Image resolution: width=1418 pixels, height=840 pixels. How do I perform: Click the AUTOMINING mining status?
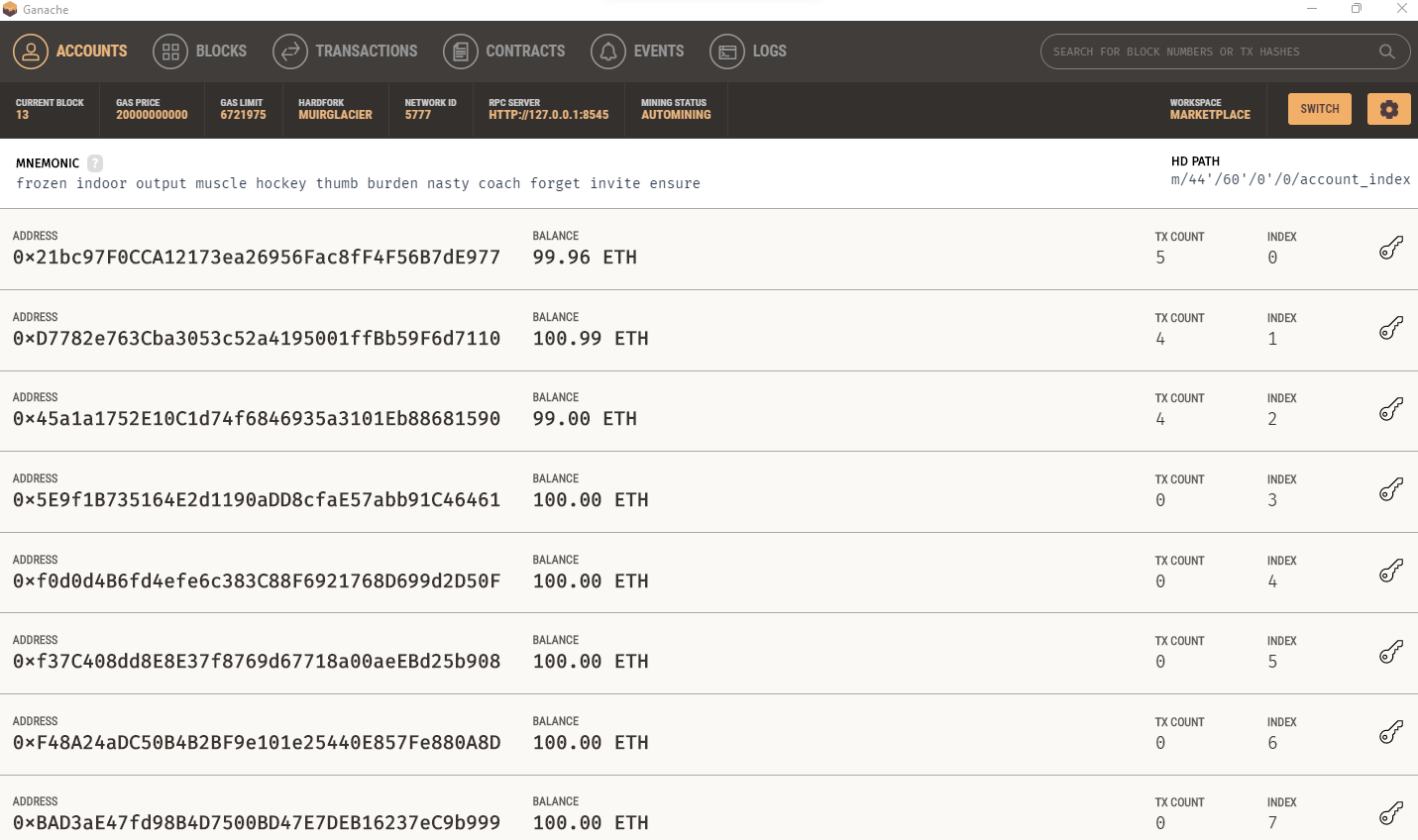[676, 115]
